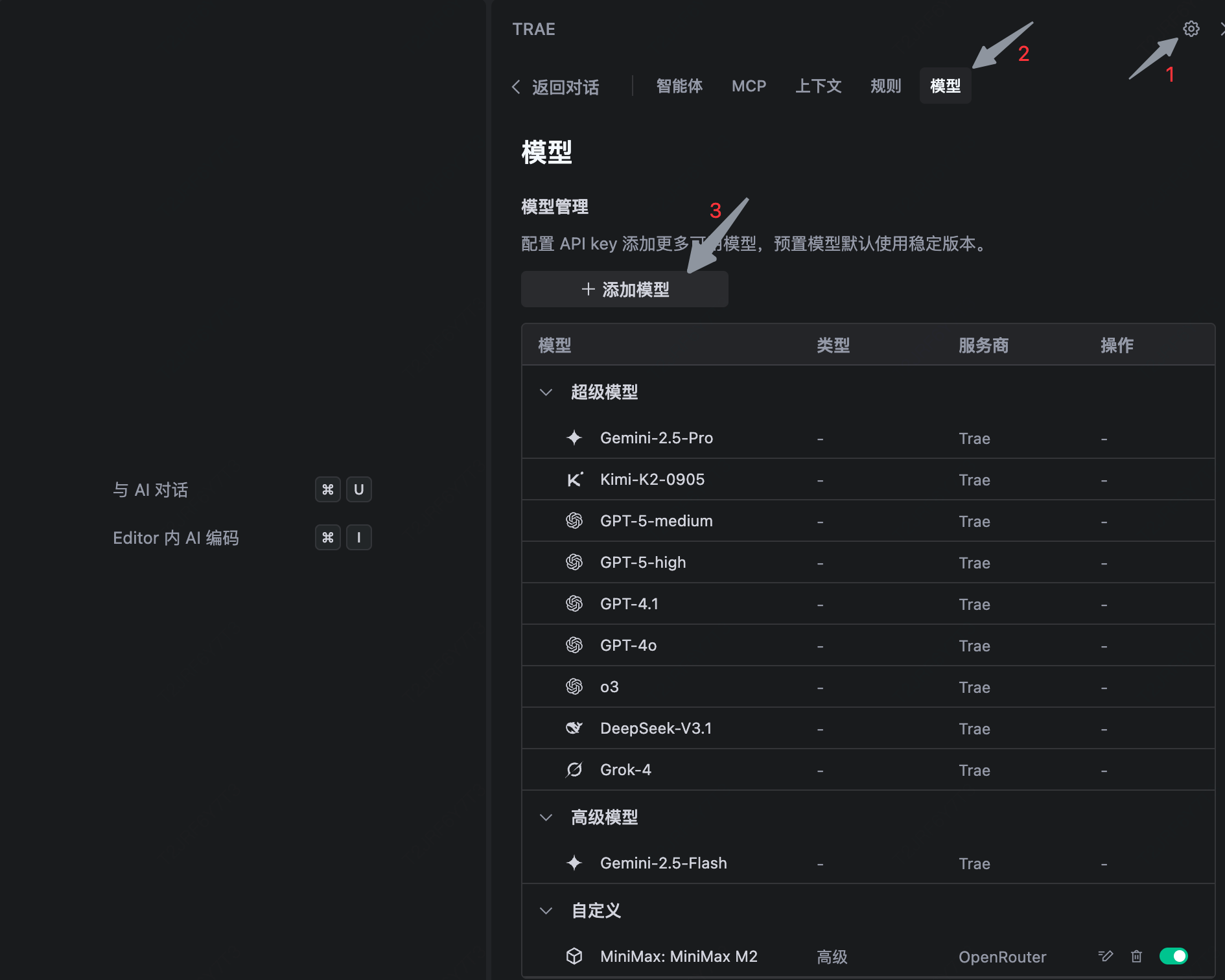Delete MiniMax M2 using the trash icon
This screenshot has width=1225, height=980.
1136,956
